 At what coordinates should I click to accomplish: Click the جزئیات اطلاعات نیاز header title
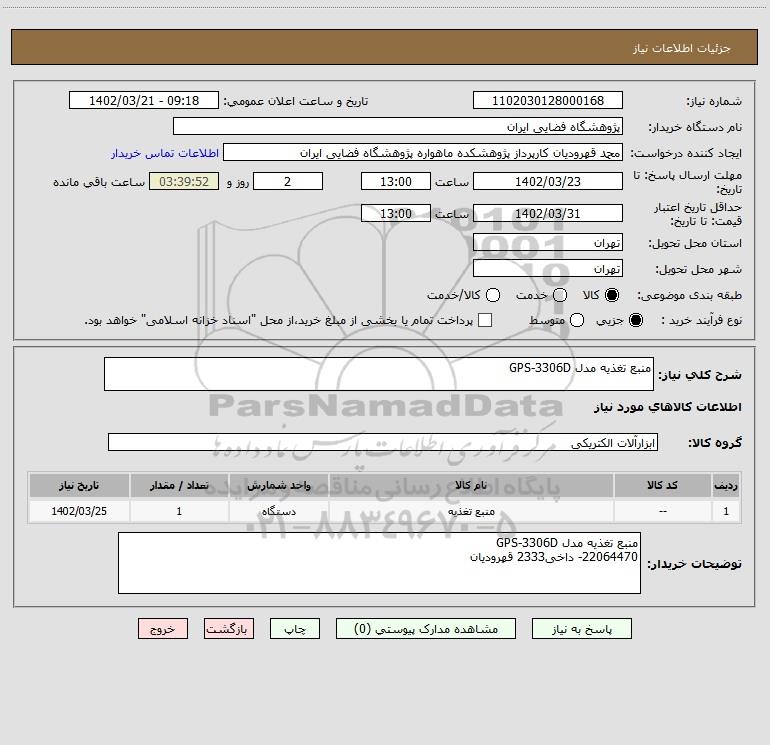[x=681, y=48]
